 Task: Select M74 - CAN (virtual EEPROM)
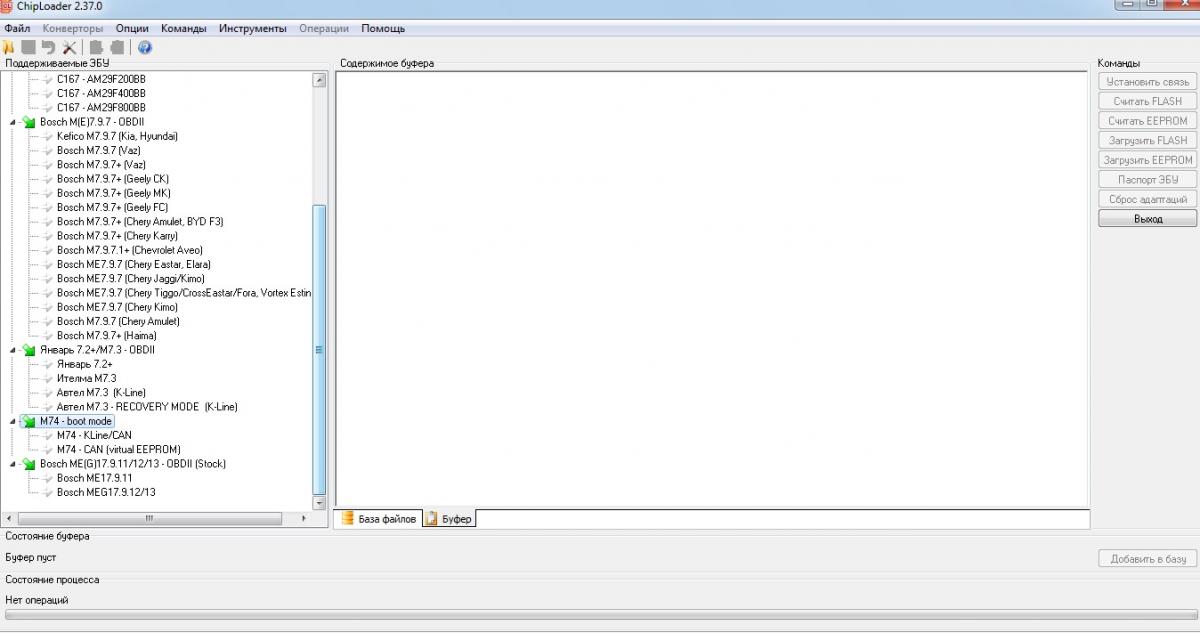pos(118,449)
